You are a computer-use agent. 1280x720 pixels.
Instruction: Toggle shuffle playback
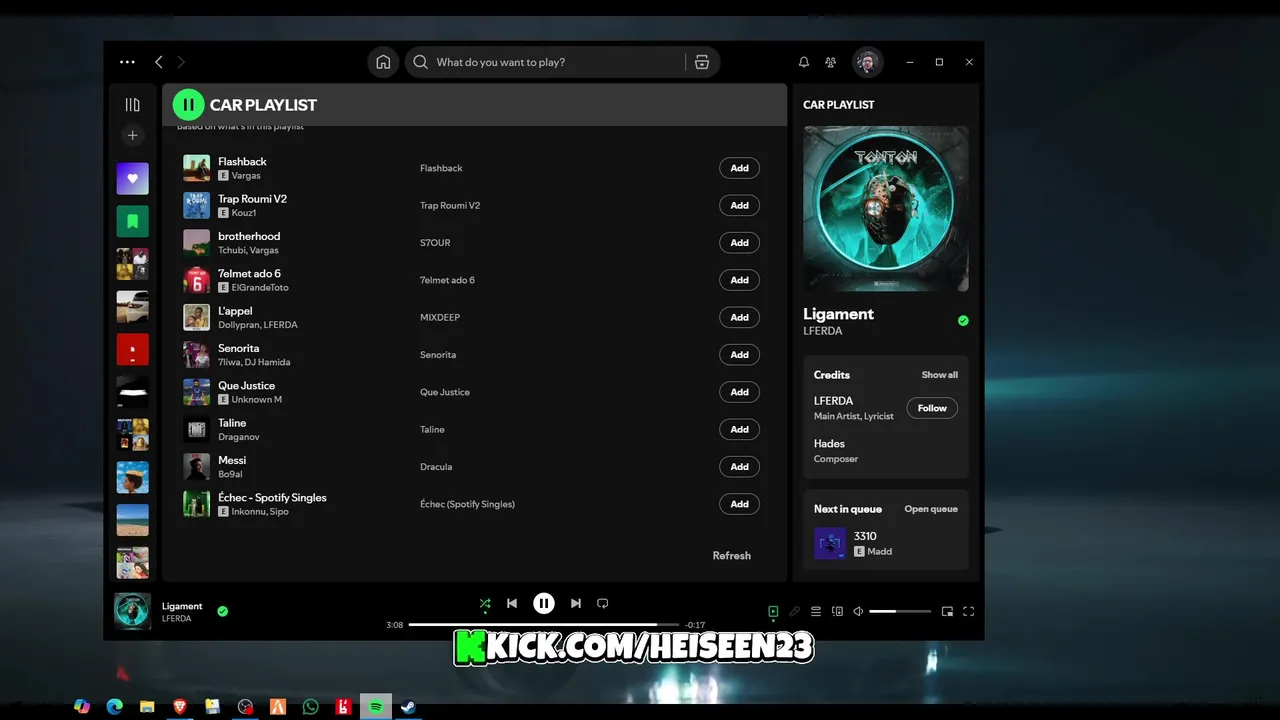[x=485, y=604]
